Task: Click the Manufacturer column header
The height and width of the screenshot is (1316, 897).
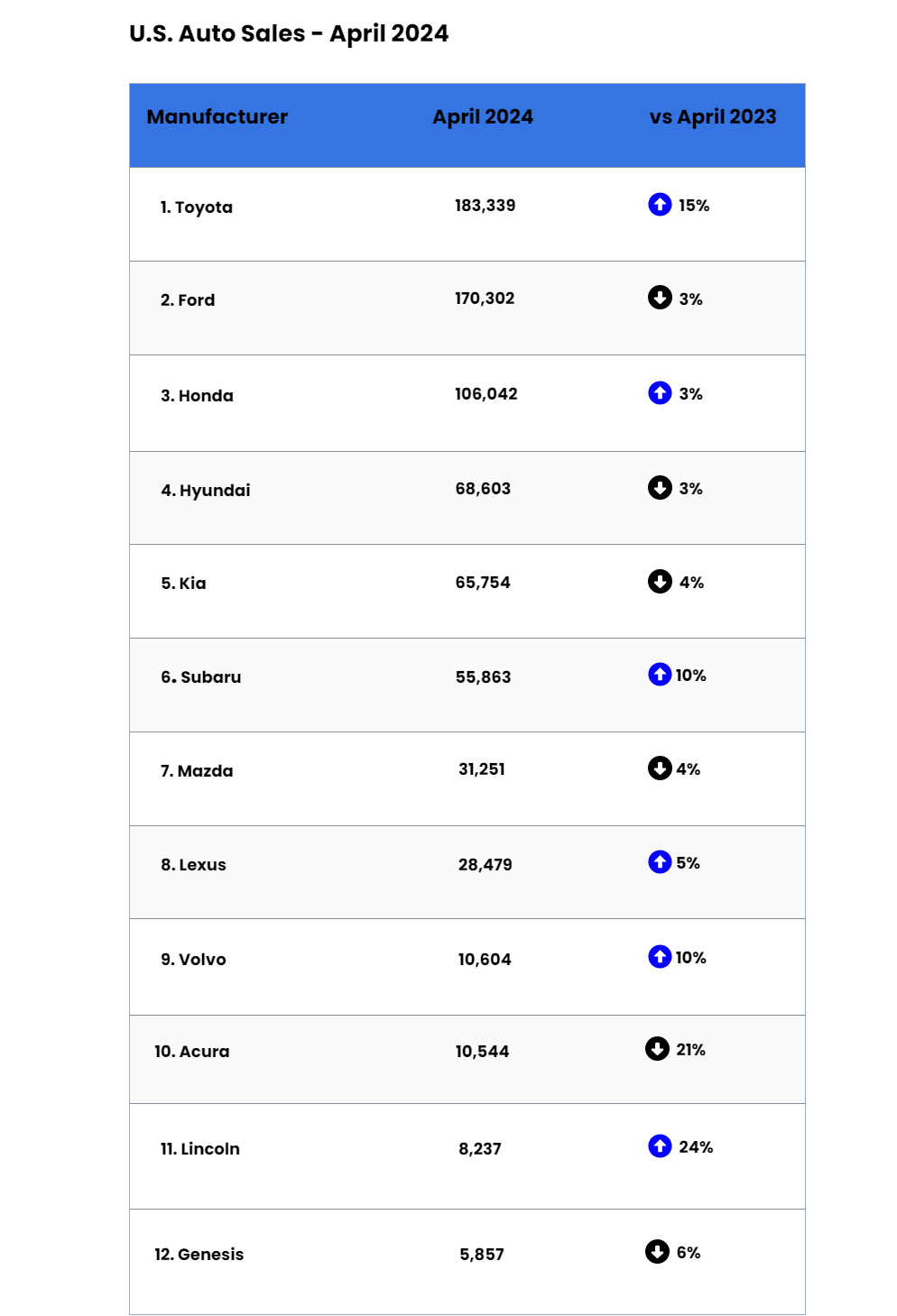Action: click(217, 117)
